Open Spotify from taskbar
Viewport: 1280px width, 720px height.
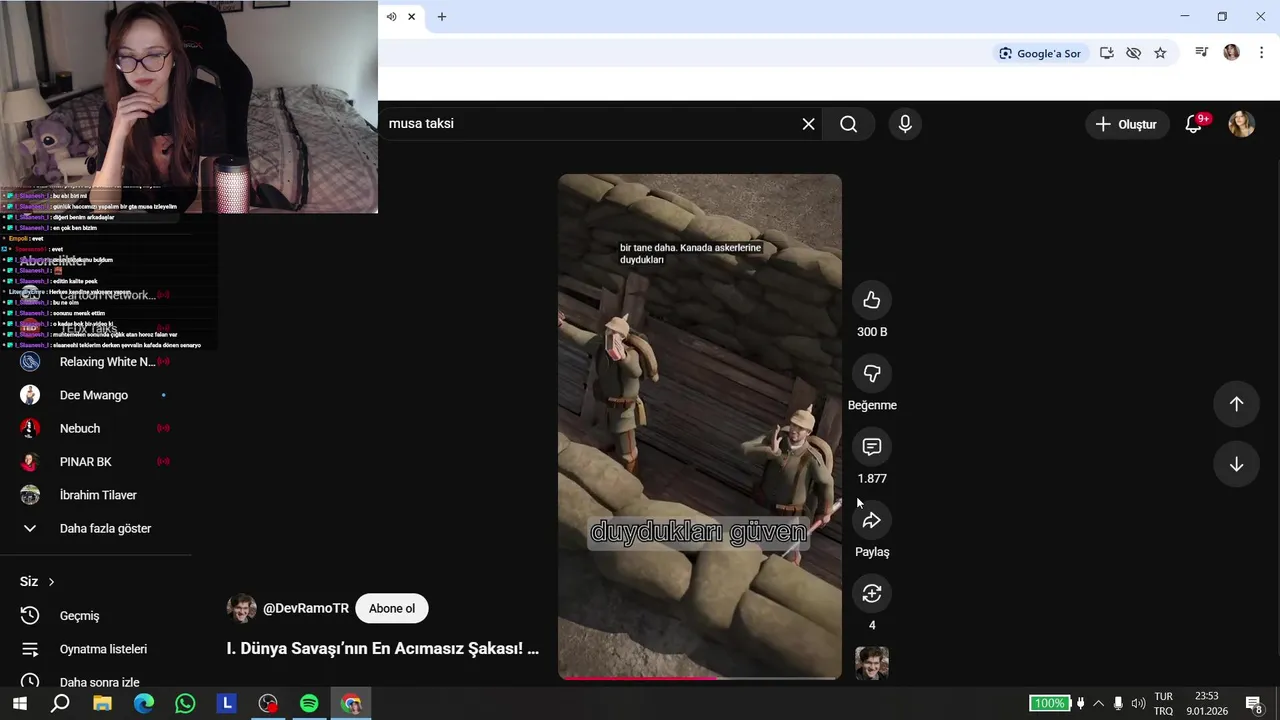pyautogui.click(x=309, y=703)
